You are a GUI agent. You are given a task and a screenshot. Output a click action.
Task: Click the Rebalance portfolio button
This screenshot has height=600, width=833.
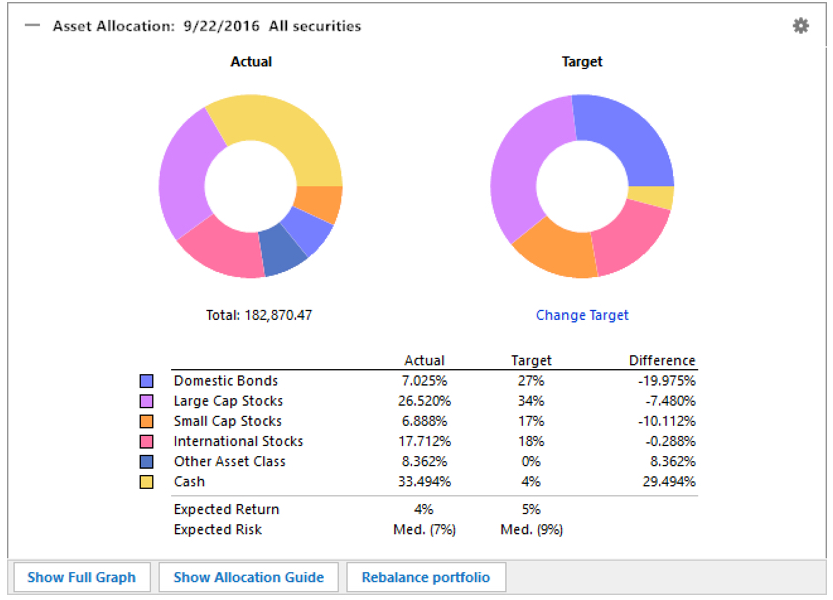pyautogui.click(x=426, y=577)
